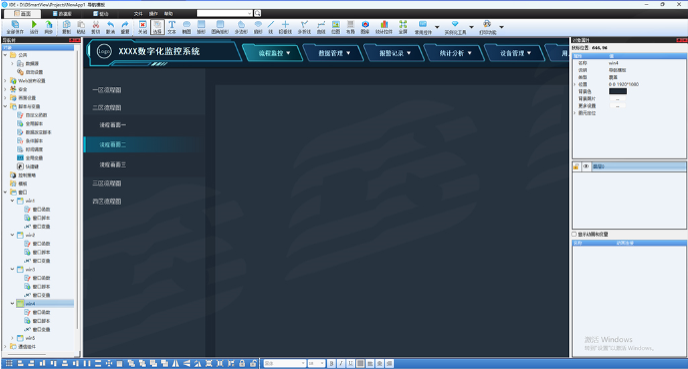Select the Ellipse (椭圆) drawing tool

(186, 27)
